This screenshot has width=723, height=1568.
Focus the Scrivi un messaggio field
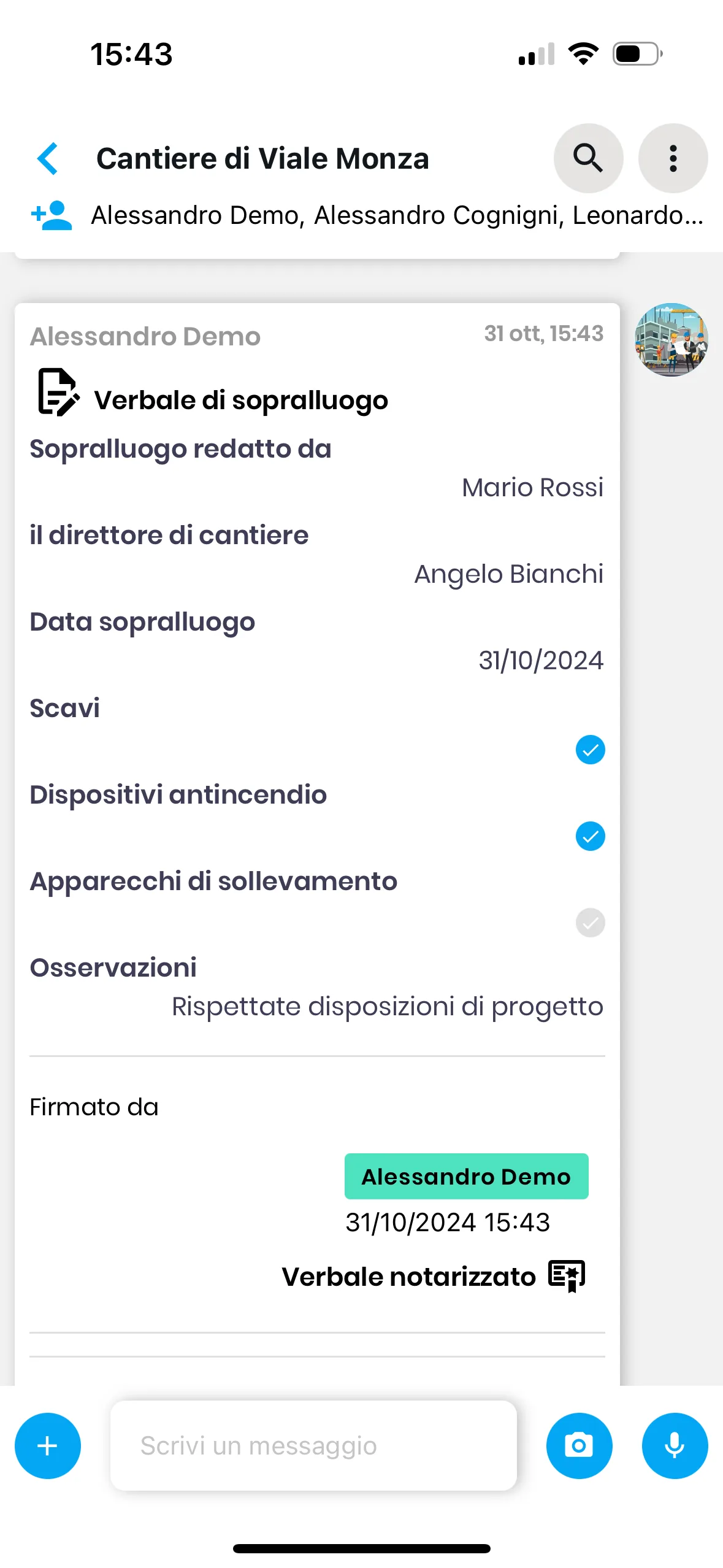click(x=313, y=1445)
